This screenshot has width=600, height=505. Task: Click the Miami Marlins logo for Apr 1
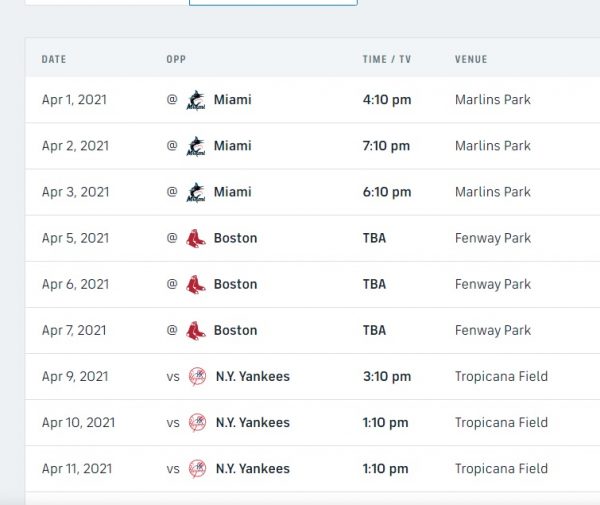[x=197, y=100]
